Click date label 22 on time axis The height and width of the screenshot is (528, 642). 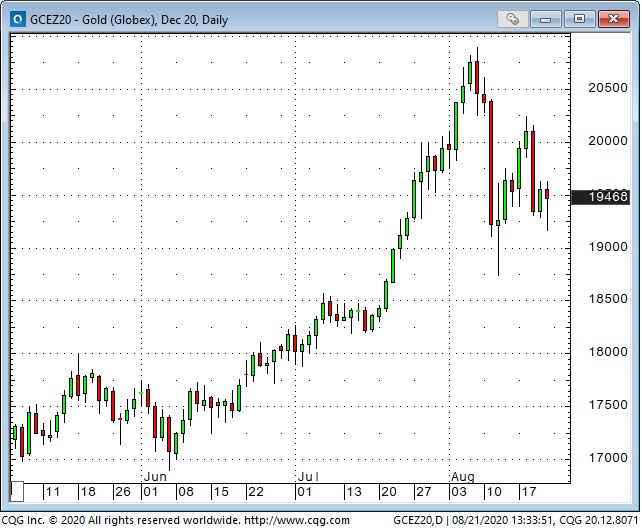point(256,492)
